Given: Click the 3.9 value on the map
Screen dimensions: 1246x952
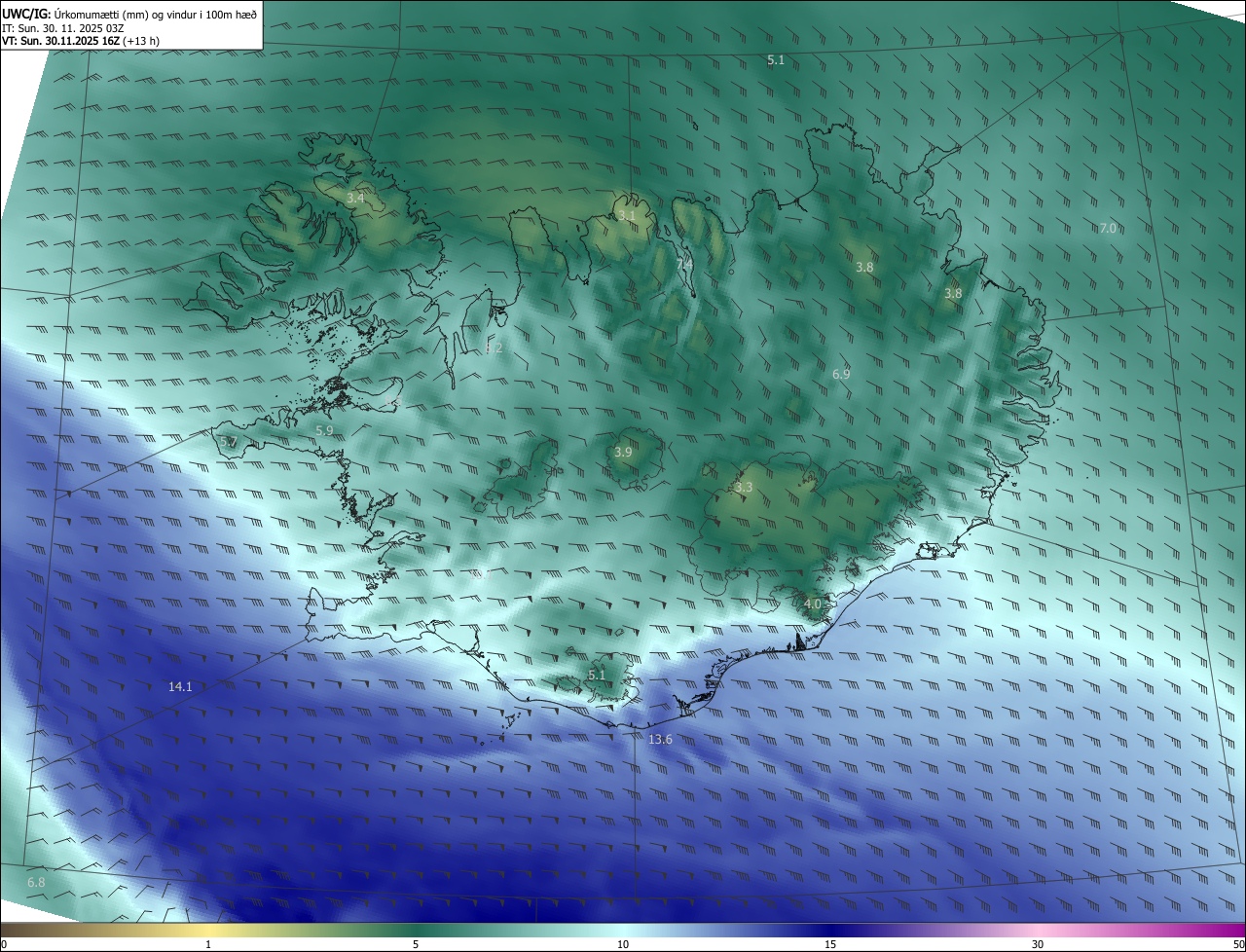Looking at the screenshot, I should pyautogui.click(x=623, y=452).
